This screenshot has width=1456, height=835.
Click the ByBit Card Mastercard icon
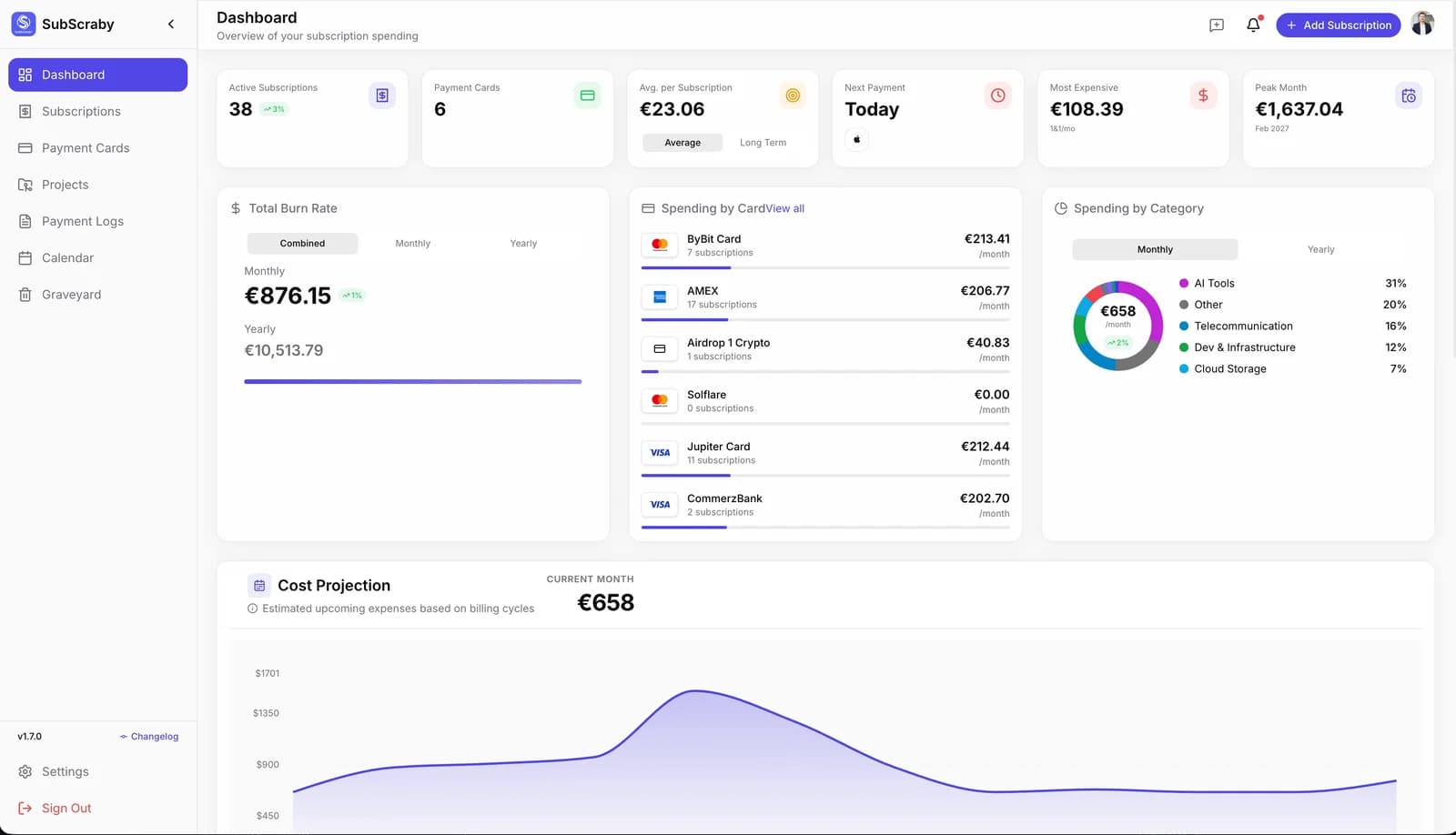pos(660,245)
